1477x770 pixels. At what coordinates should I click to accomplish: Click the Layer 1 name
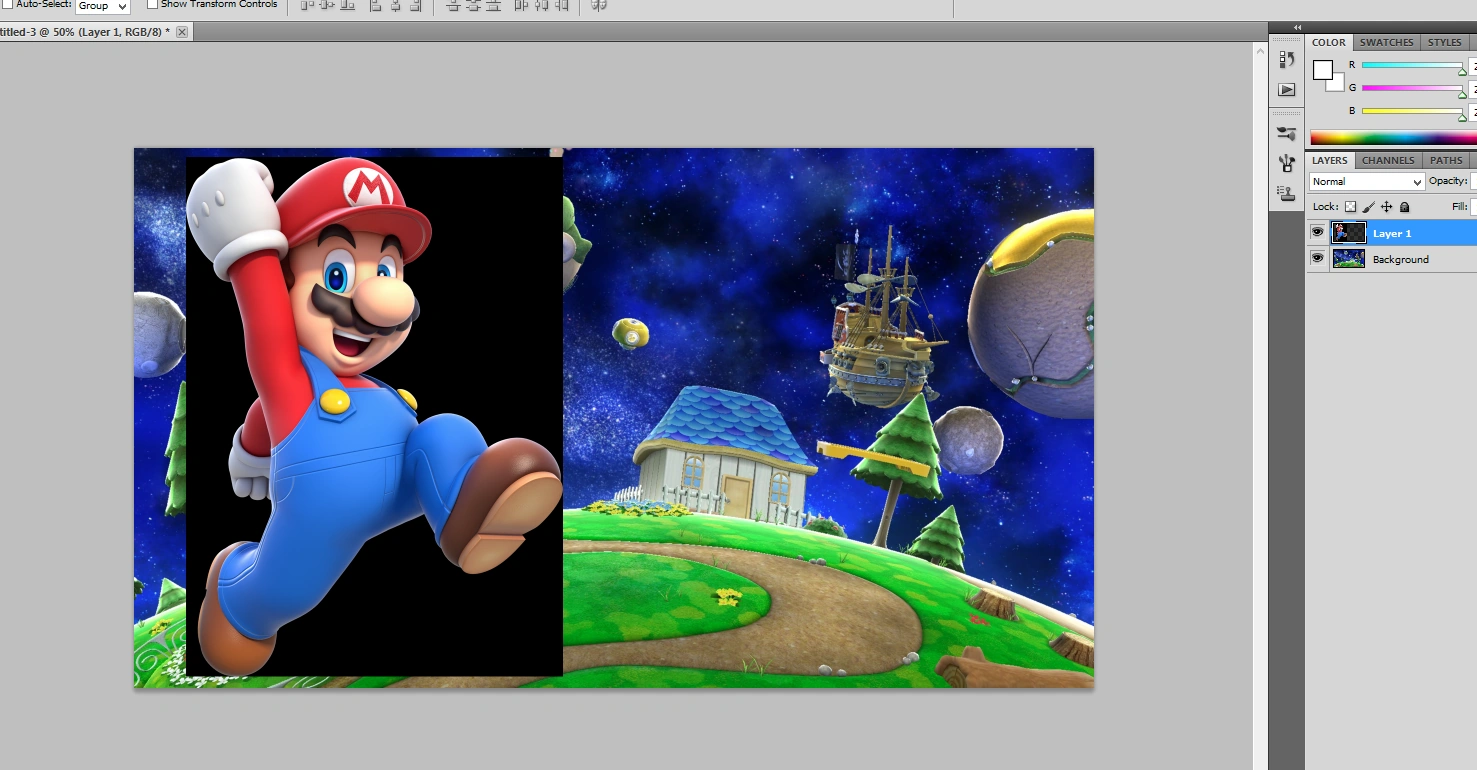(x=1392, y=234)
